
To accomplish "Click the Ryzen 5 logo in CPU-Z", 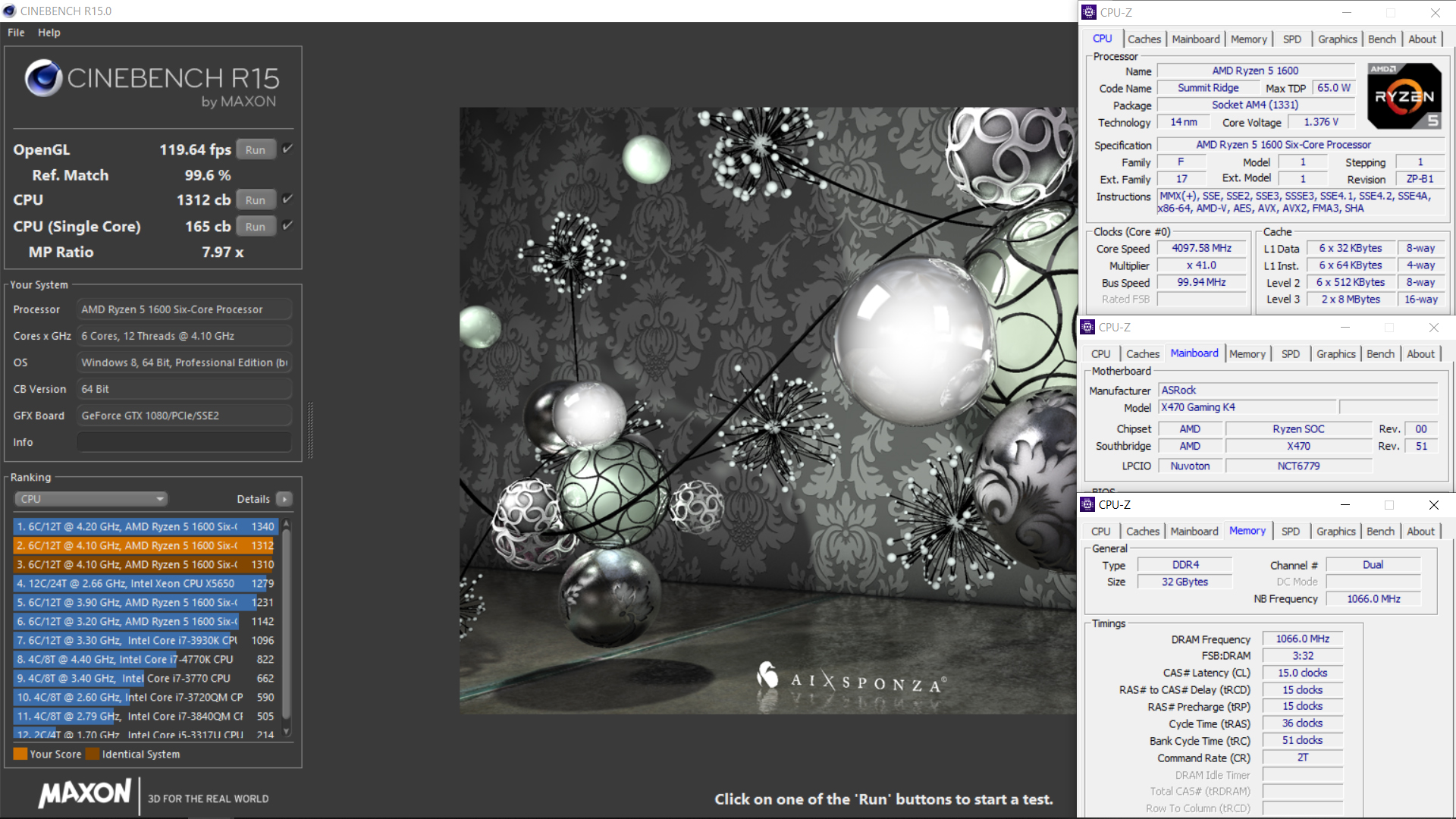I will pos(1404,96).
